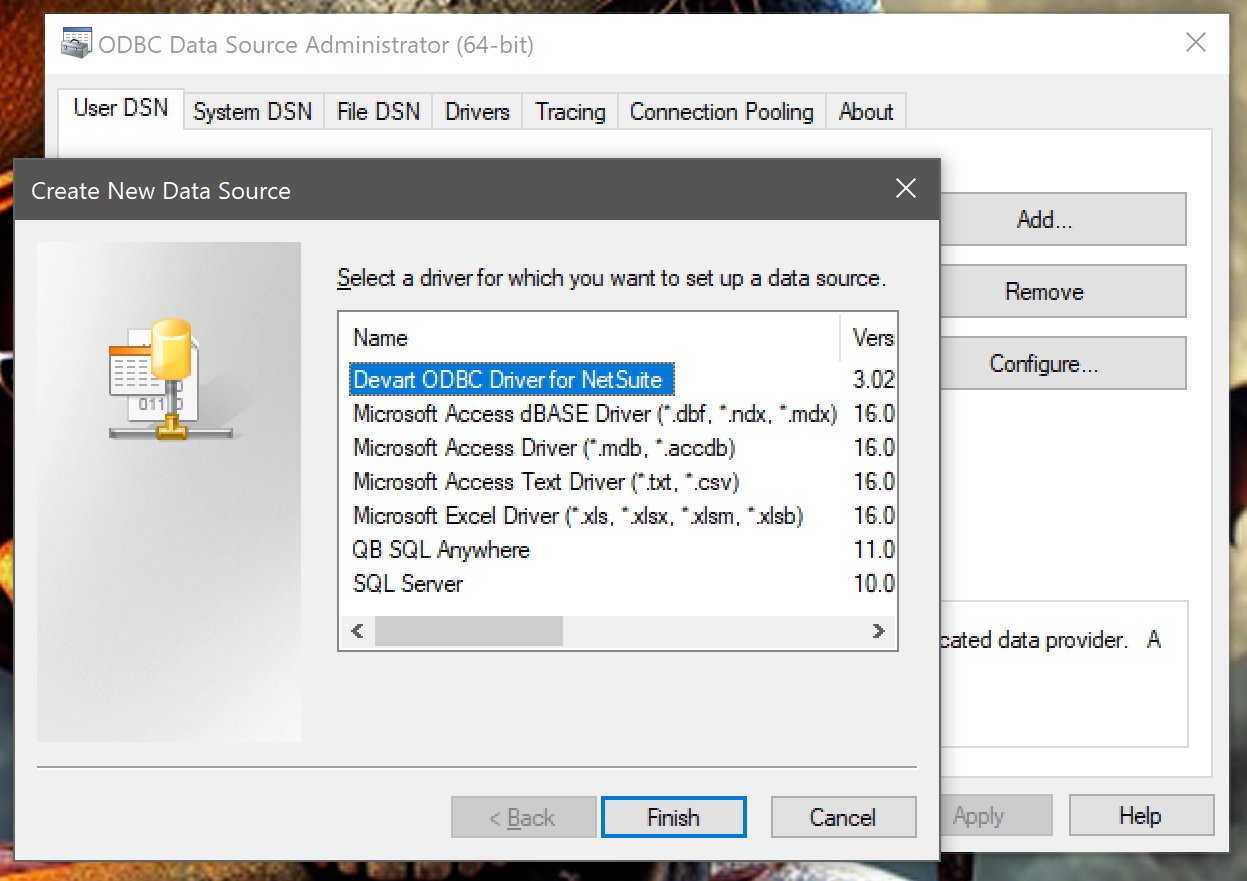This screenshot has width=1247, height=881.
Task: Select Devart ODBC Driver for NetSuite
Action: click(x=513, y=380)
